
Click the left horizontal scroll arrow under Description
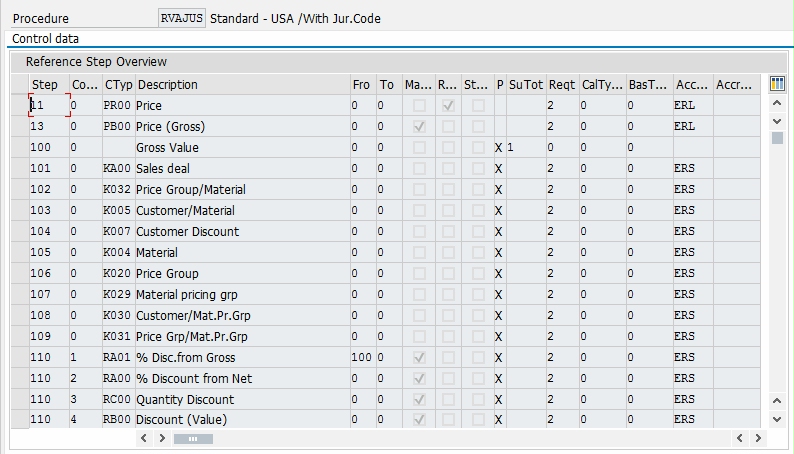pyautogui.click(x=144, y=438)
